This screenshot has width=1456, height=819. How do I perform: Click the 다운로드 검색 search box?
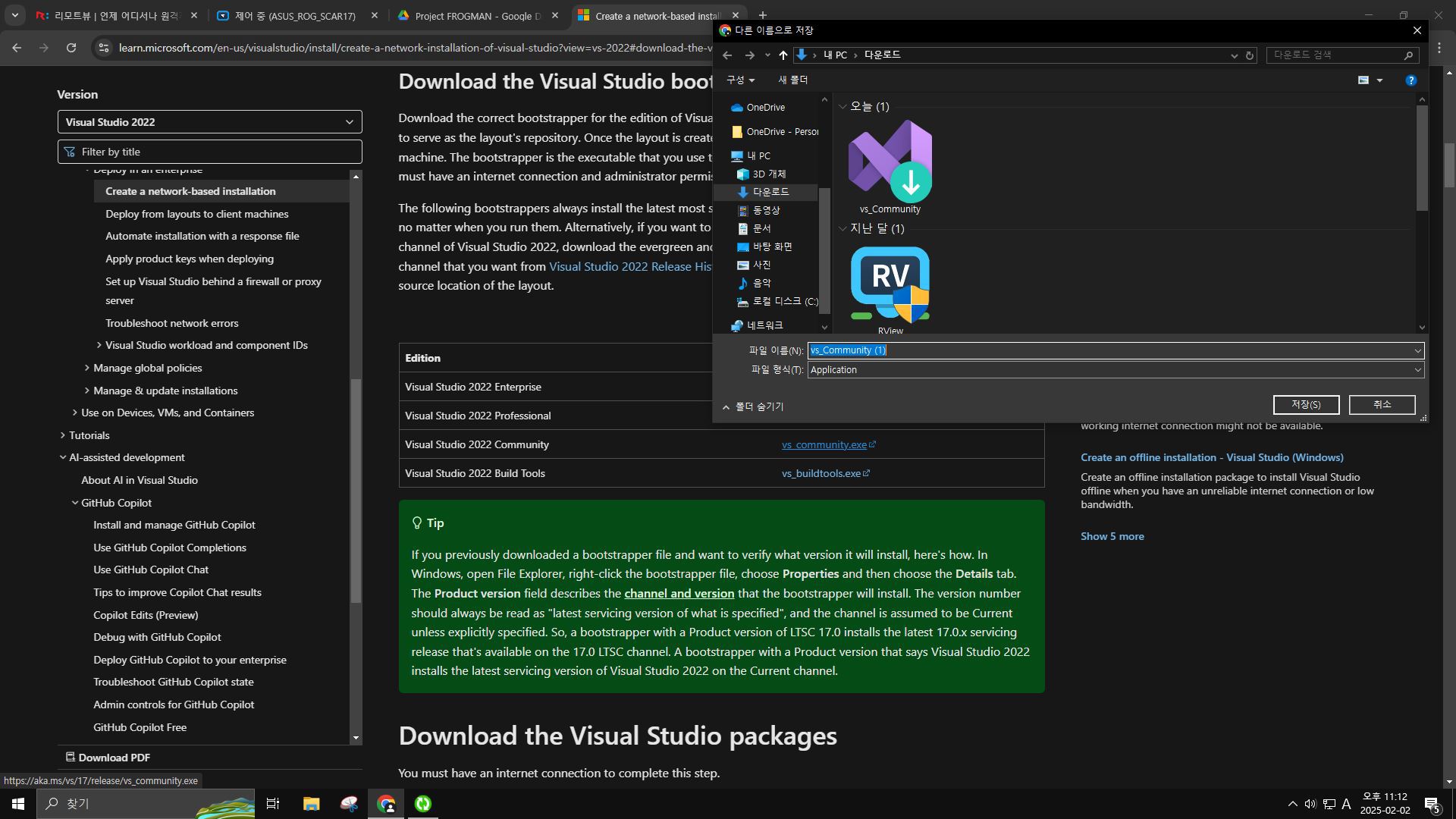[x=1342, y=55]
